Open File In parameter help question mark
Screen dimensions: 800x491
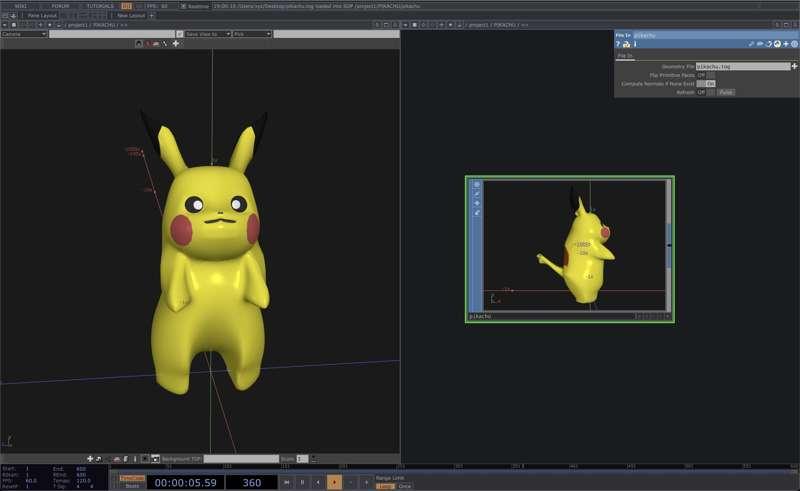pyautogui.click(x=618, y=44)
